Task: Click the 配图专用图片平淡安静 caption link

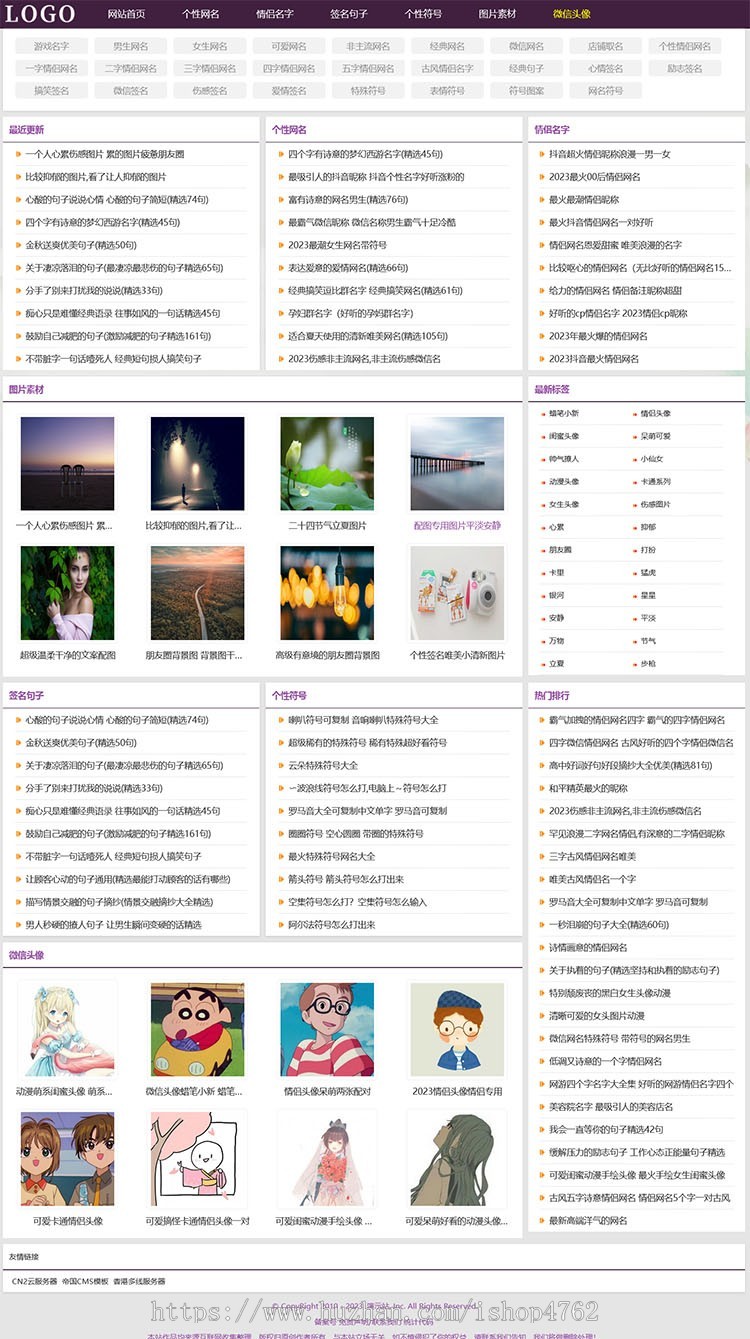Action: [457, 525]
